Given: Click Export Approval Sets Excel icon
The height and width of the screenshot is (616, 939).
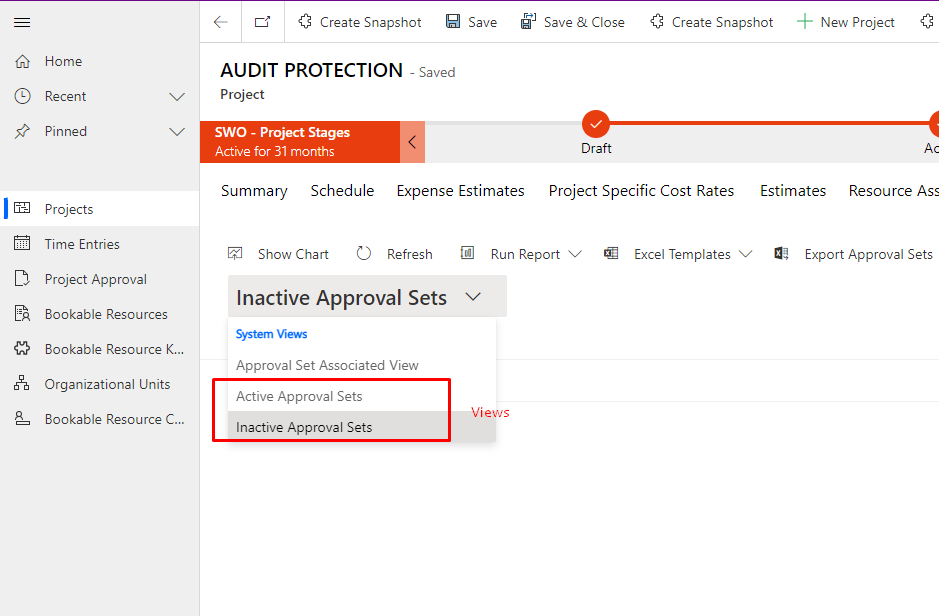Looking at the screenshot, I should 782,254.
